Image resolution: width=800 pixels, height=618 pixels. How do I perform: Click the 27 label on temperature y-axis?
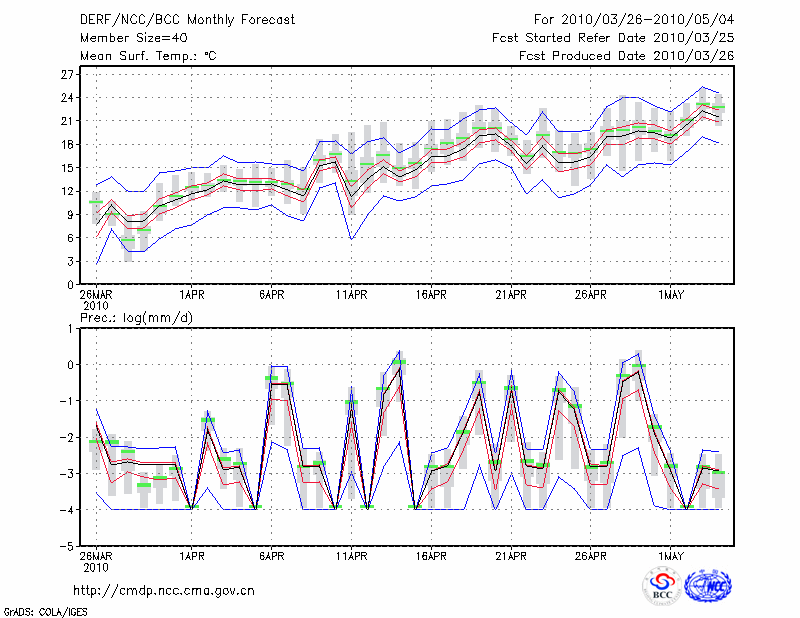click(x=66, y=75)
